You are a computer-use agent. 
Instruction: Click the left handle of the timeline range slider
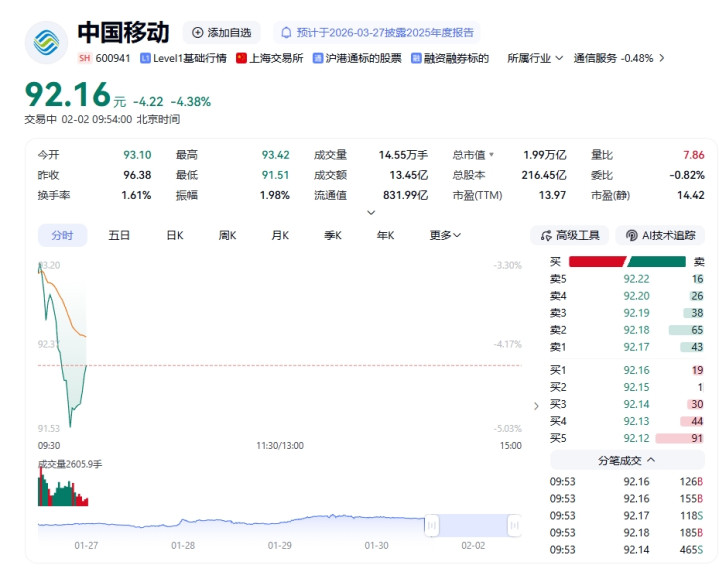tap(432, 524)
